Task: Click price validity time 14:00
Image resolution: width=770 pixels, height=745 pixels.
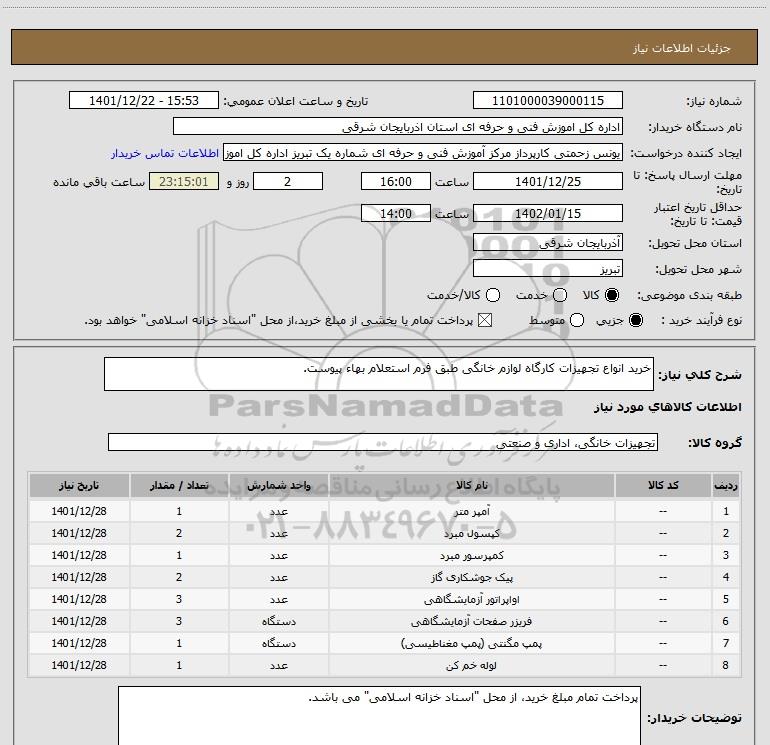Action: click(396, 214)
